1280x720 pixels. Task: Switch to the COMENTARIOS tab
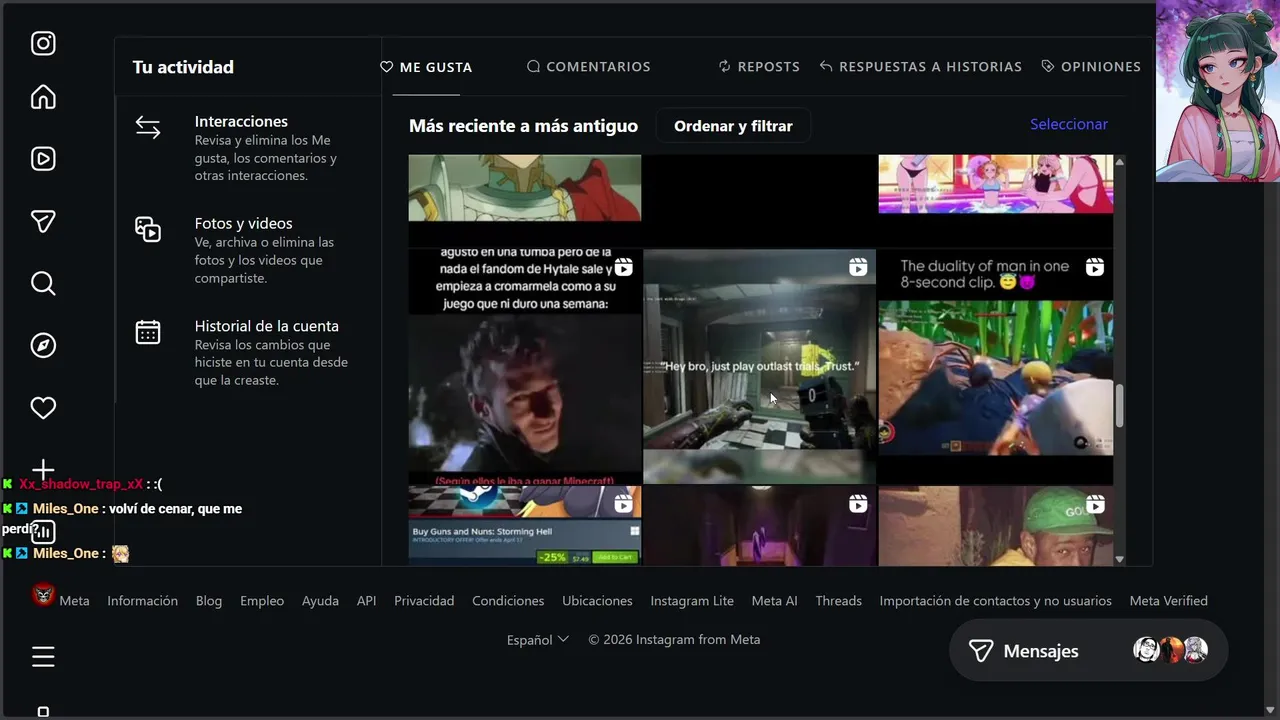(x=589, y=66)
